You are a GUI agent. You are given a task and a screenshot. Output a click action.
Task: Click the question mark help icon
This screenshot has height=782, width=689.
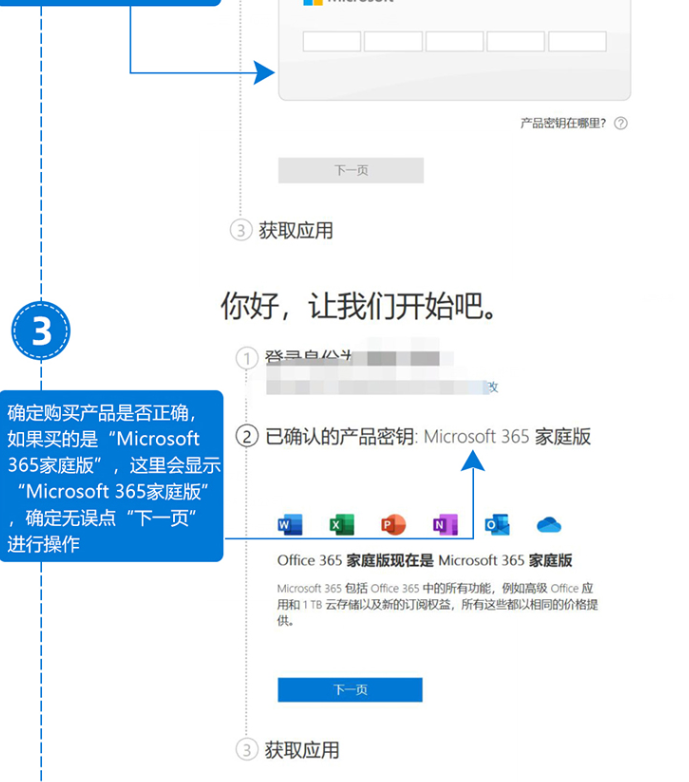tap(621, 123)
